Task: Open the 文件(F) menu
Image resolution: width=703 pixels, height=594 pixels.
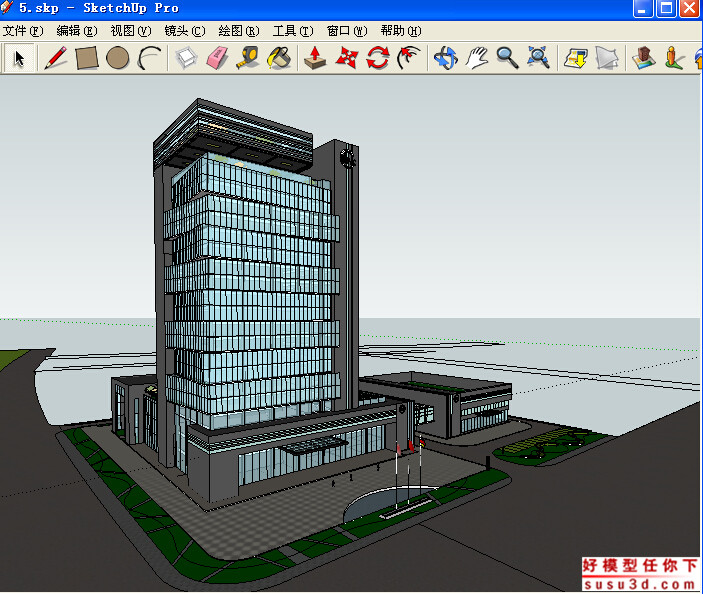Action: point(23,31)
